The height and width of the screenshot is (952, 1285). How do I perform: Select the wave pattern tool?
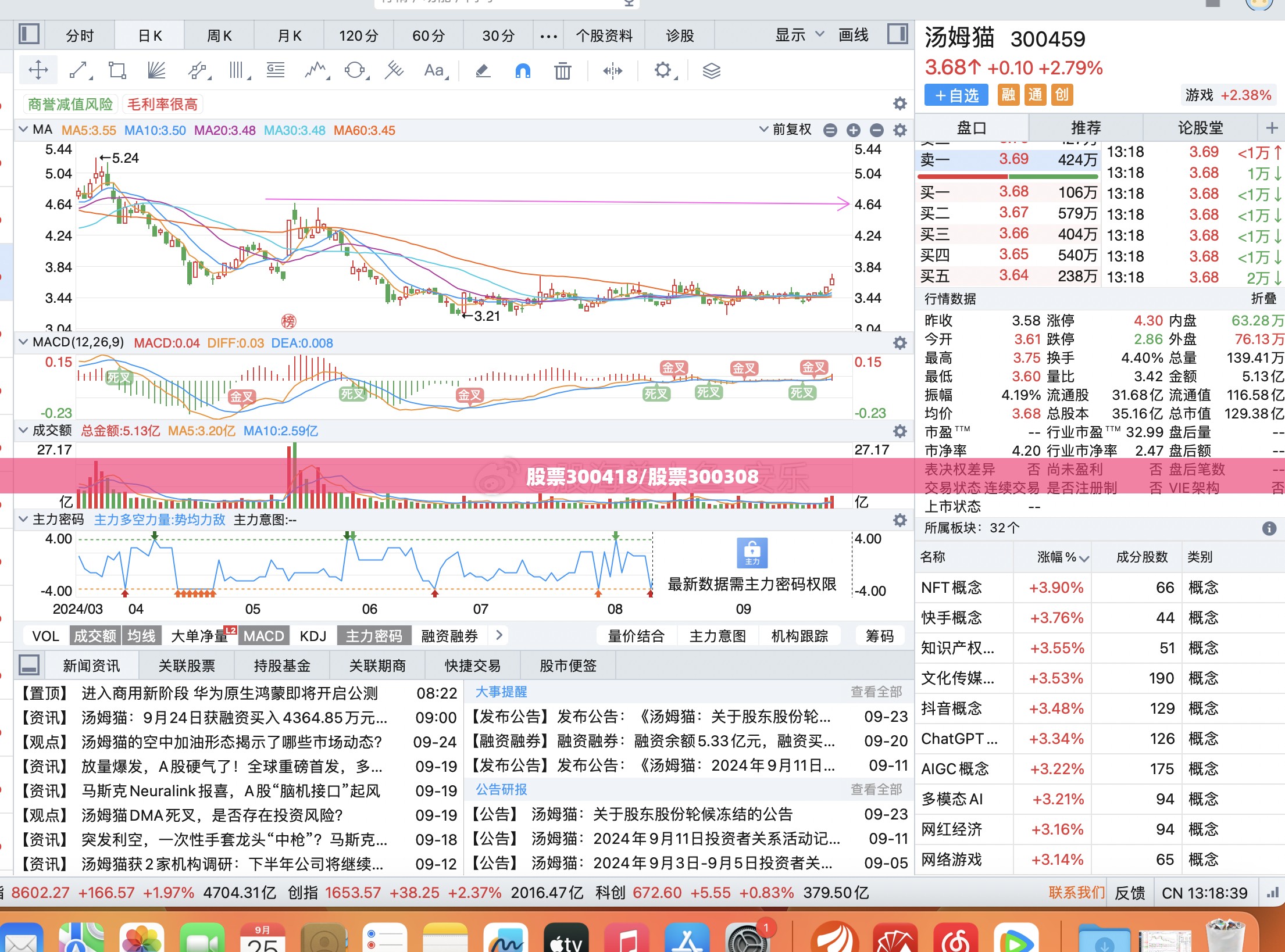[x=317, y=70]
